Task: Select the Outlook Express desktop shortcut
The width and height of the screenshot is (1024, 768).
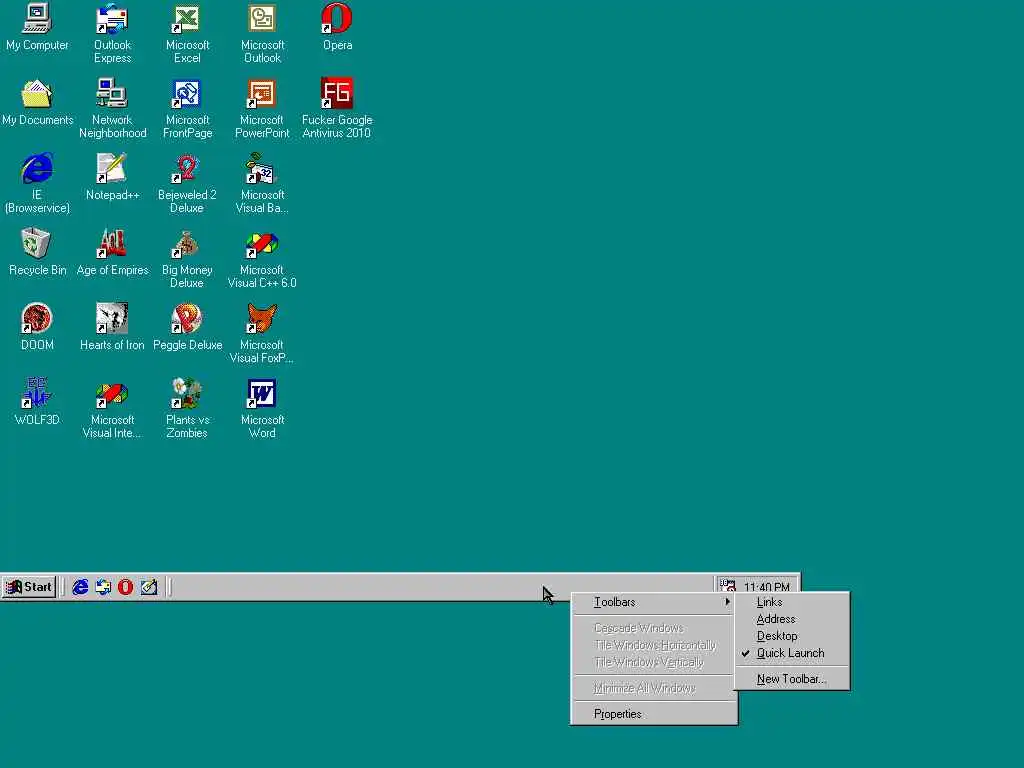Action: point(112,33)
